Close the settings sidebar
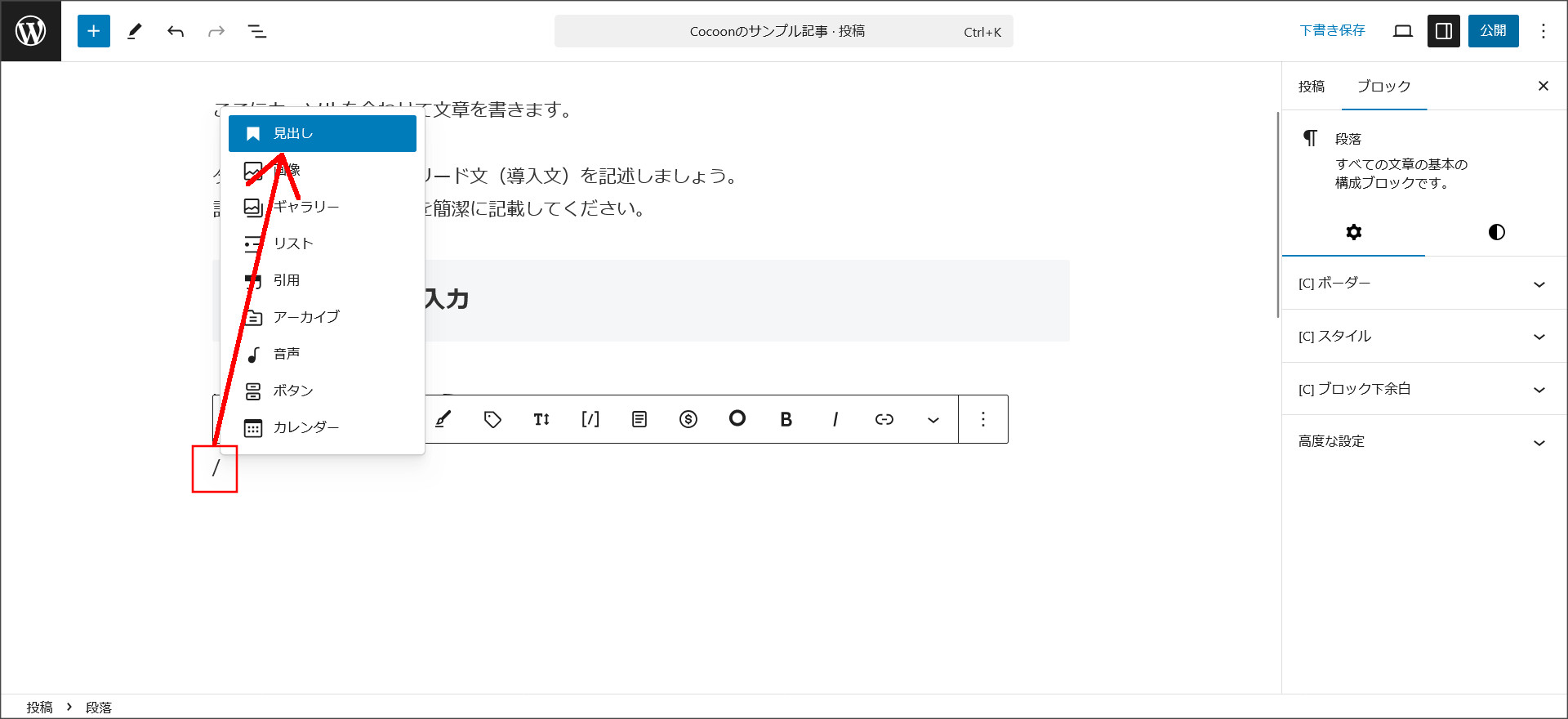The height and width of the screenshot is (719, 1568). click(x=1543, y=86)
